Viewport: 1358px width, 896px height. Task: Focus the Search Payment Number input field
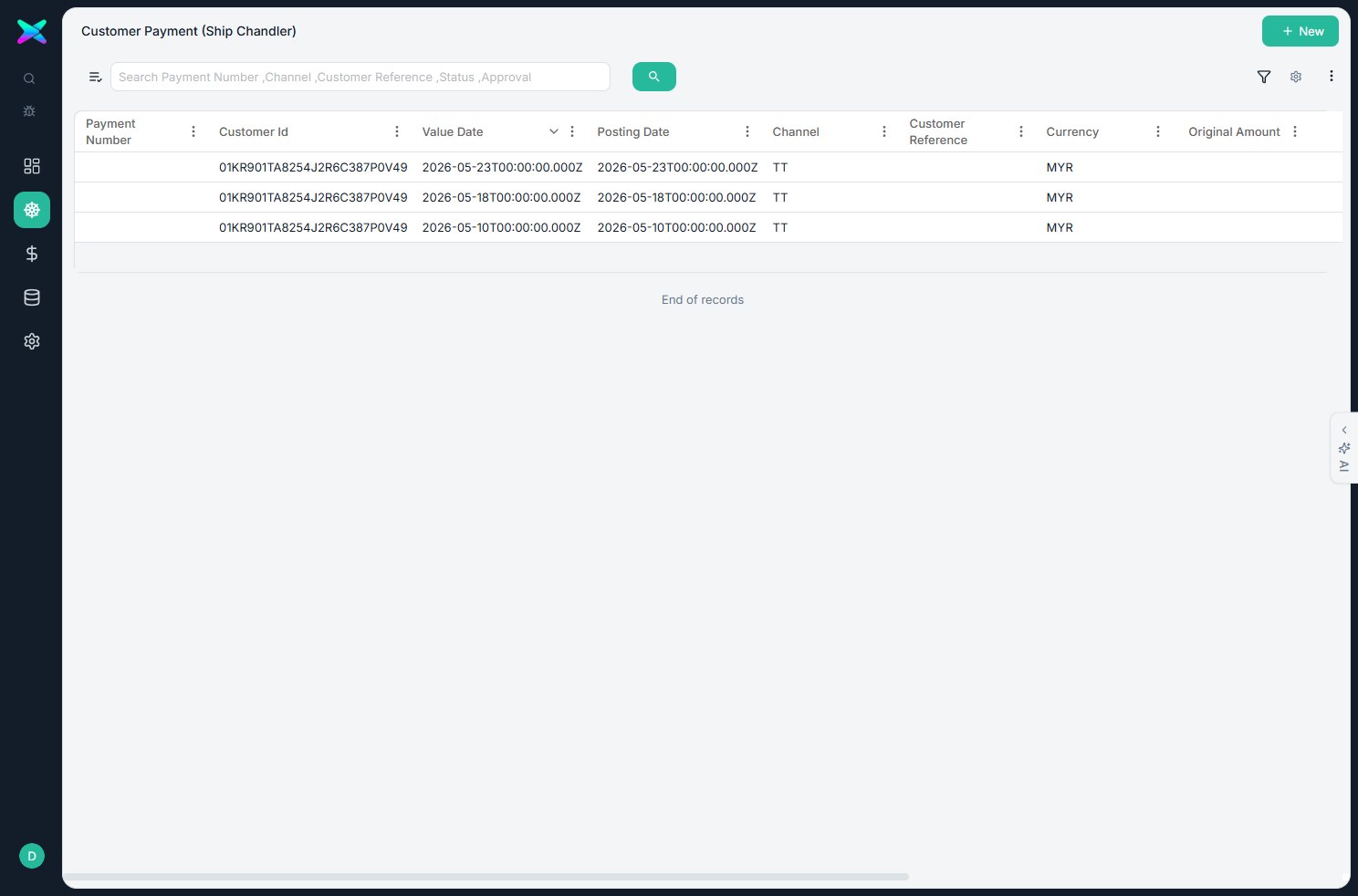point(360,77)
